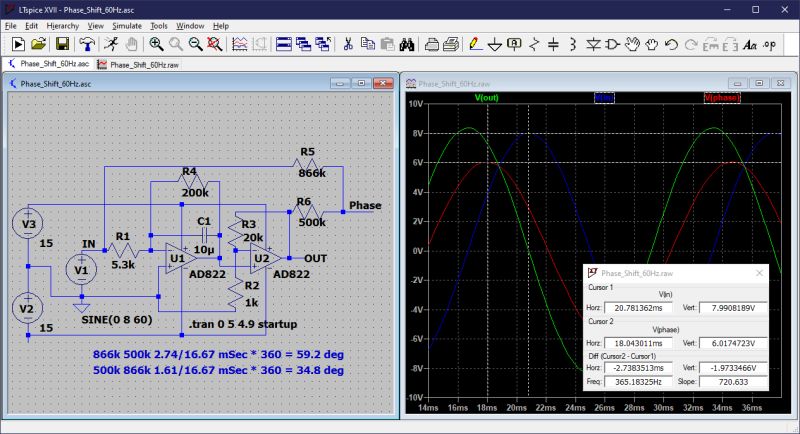
Task: Select the Copy tool icon
Action: tap(367, 44)
